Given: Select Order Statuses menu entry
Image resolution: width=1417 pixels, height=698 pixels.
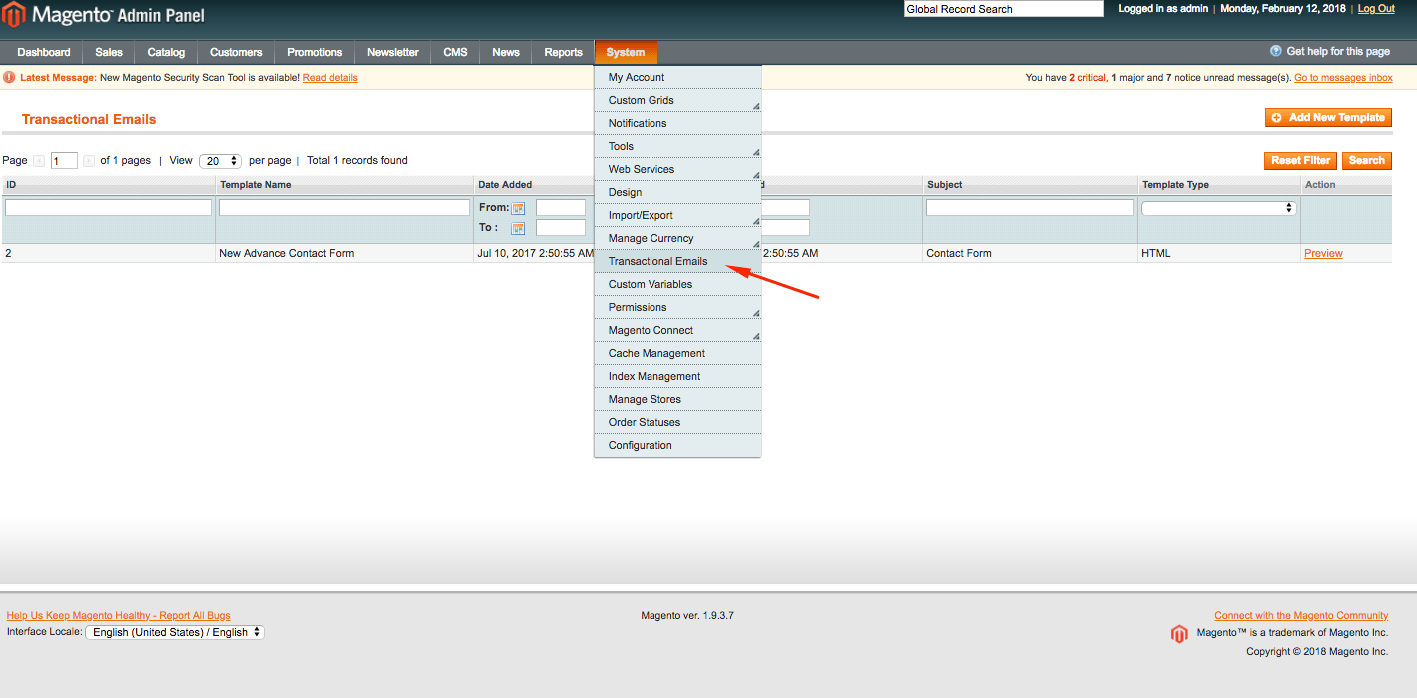Looking at the screenshot, I should (x=678, y=422).
